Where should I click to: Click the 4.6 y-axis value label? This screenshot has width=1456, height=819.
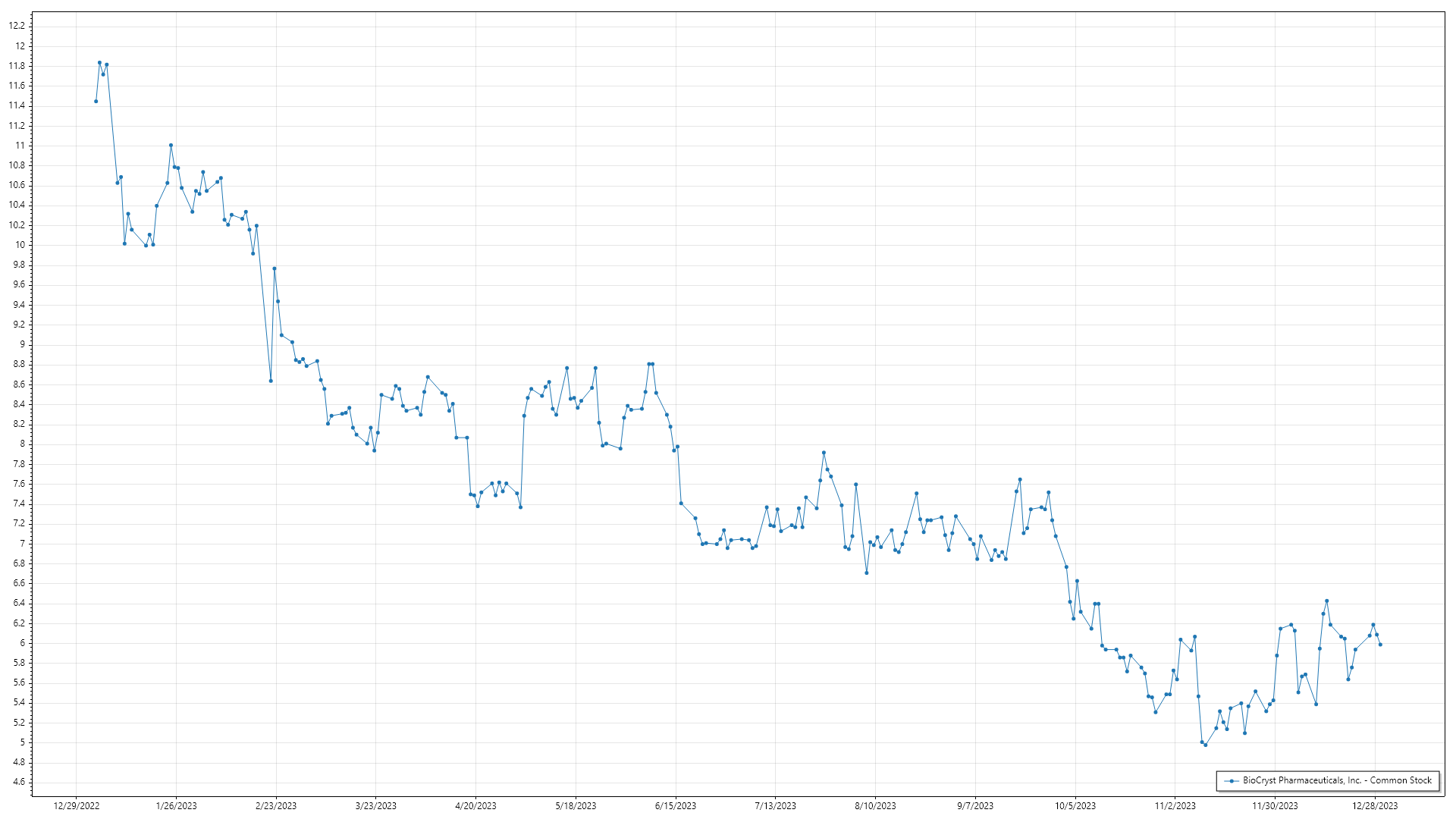[x=18, y=782]
